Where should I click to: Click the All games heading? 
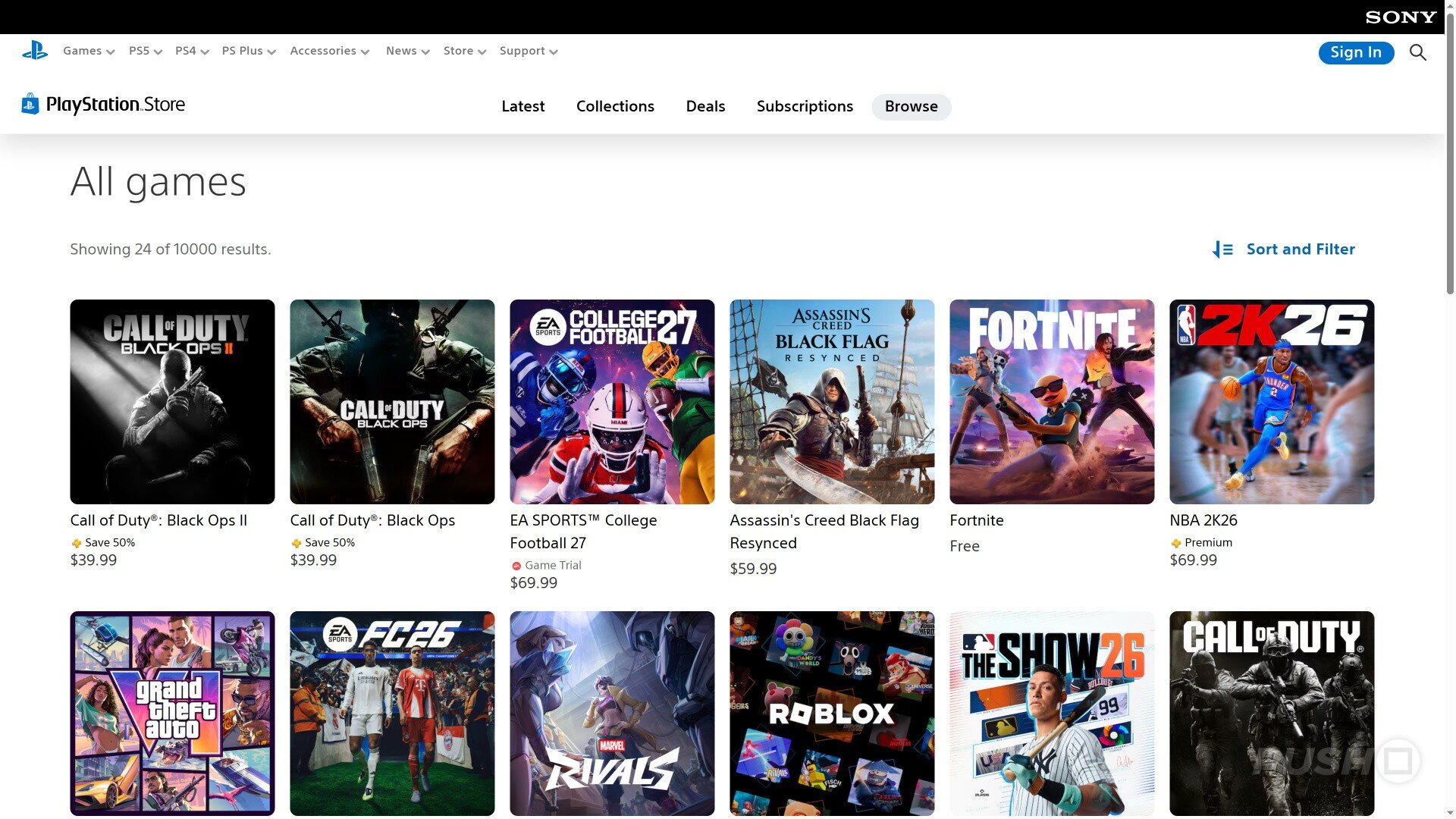[158, 182]
